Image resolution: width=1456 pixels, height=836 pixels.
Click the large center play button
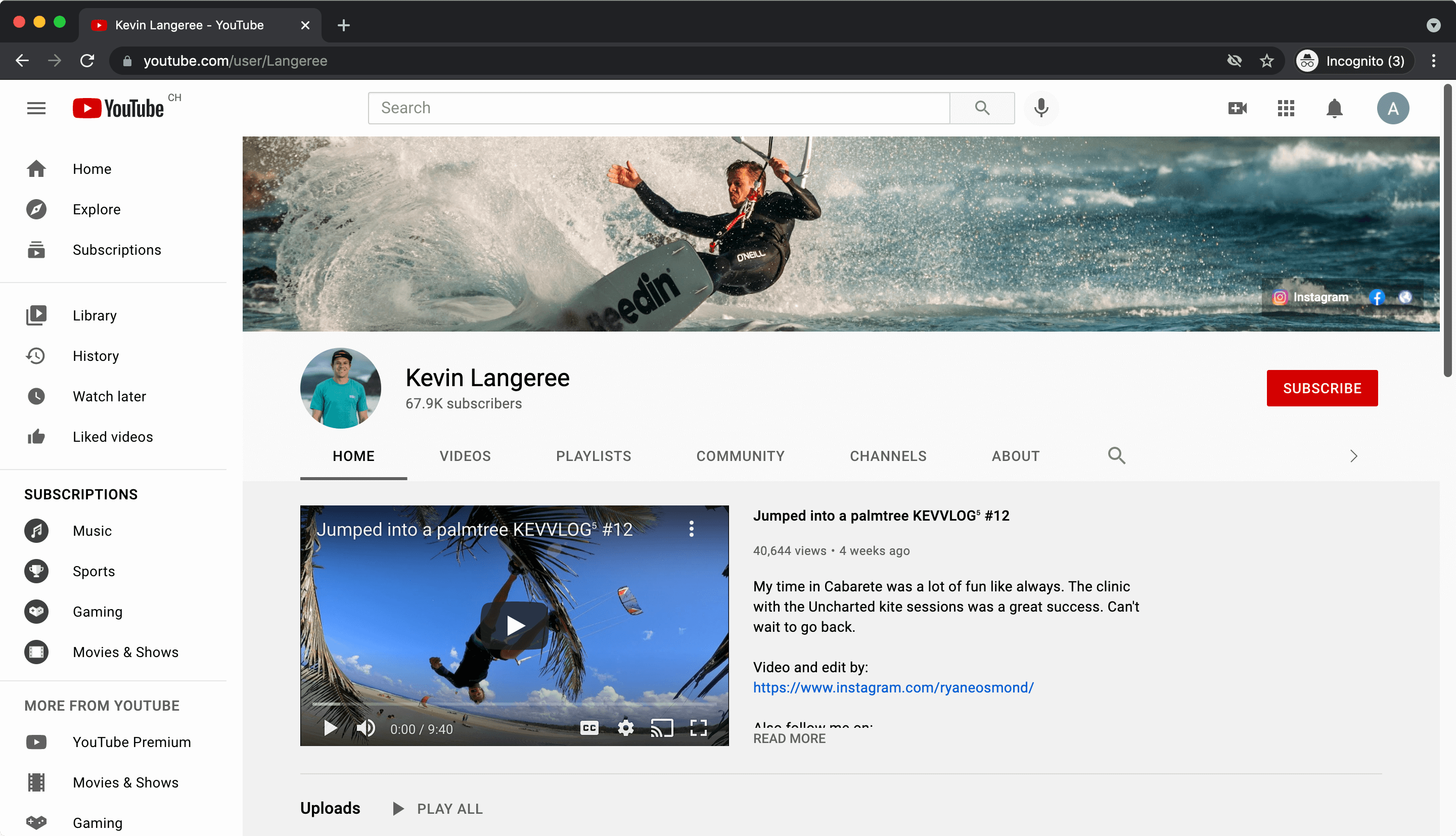(515, 625)
